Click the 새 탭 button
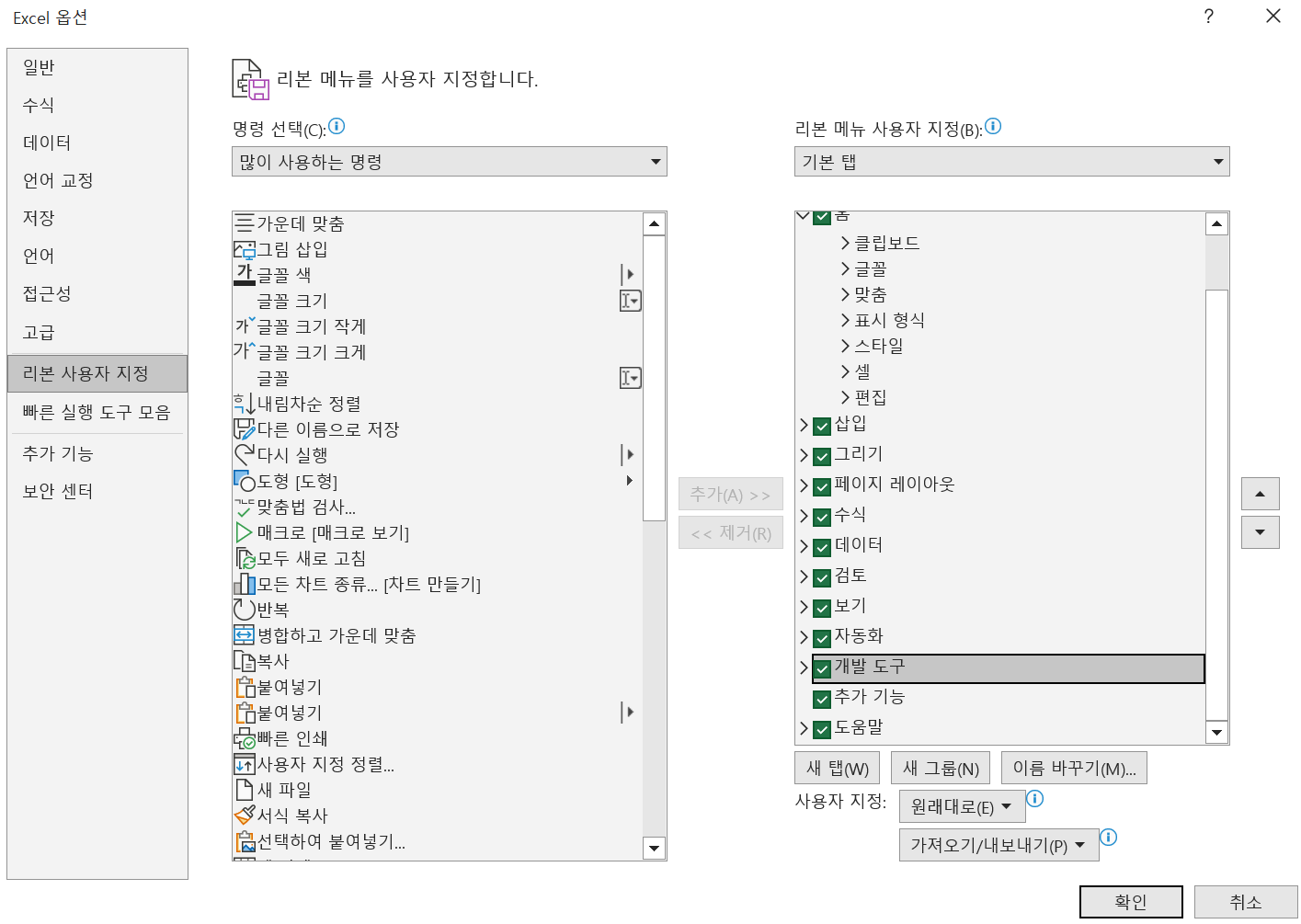1301x924 pixels. (838, 768)
